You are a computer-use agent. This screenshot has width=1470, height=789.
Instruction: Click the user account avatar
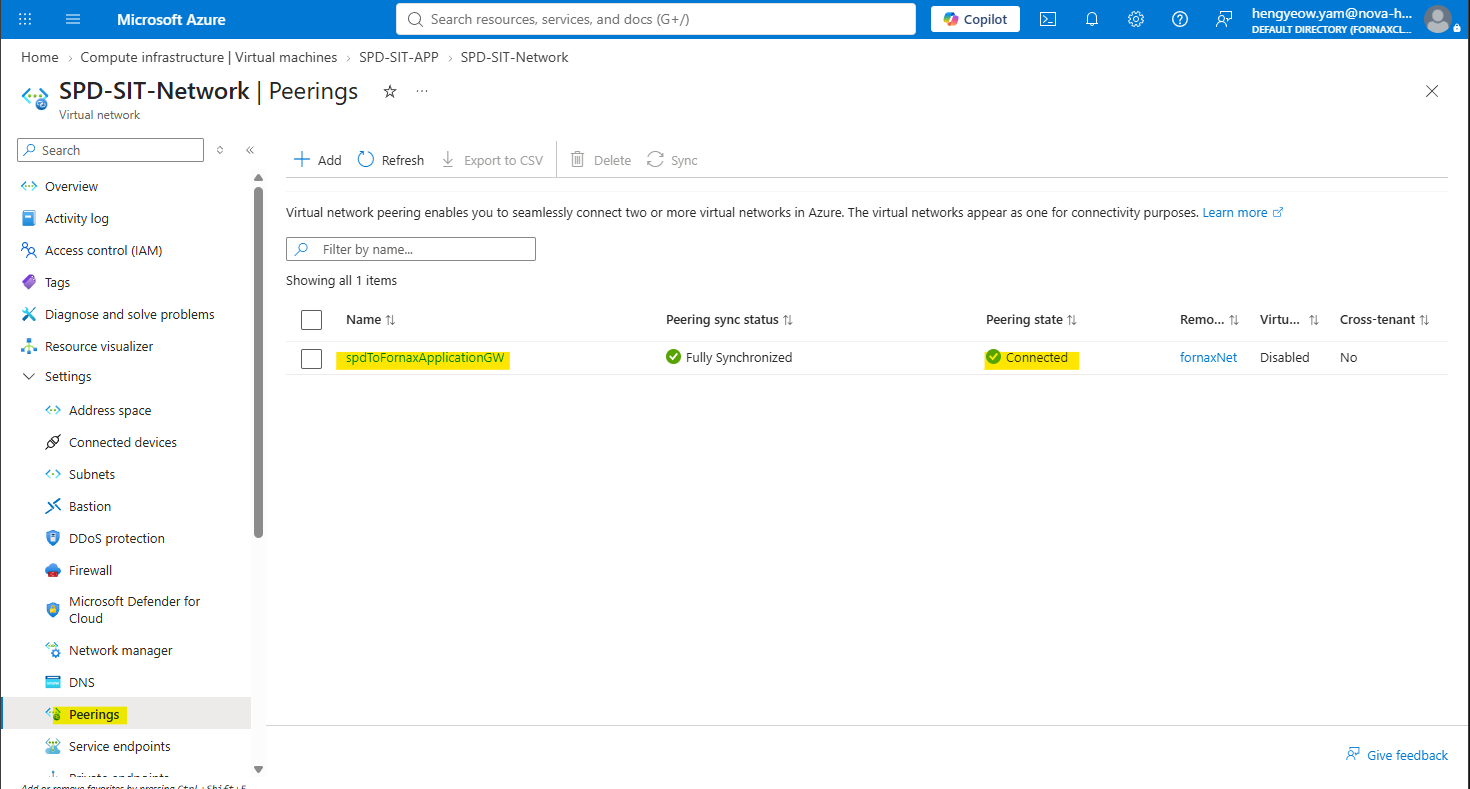coord(1438,19)
